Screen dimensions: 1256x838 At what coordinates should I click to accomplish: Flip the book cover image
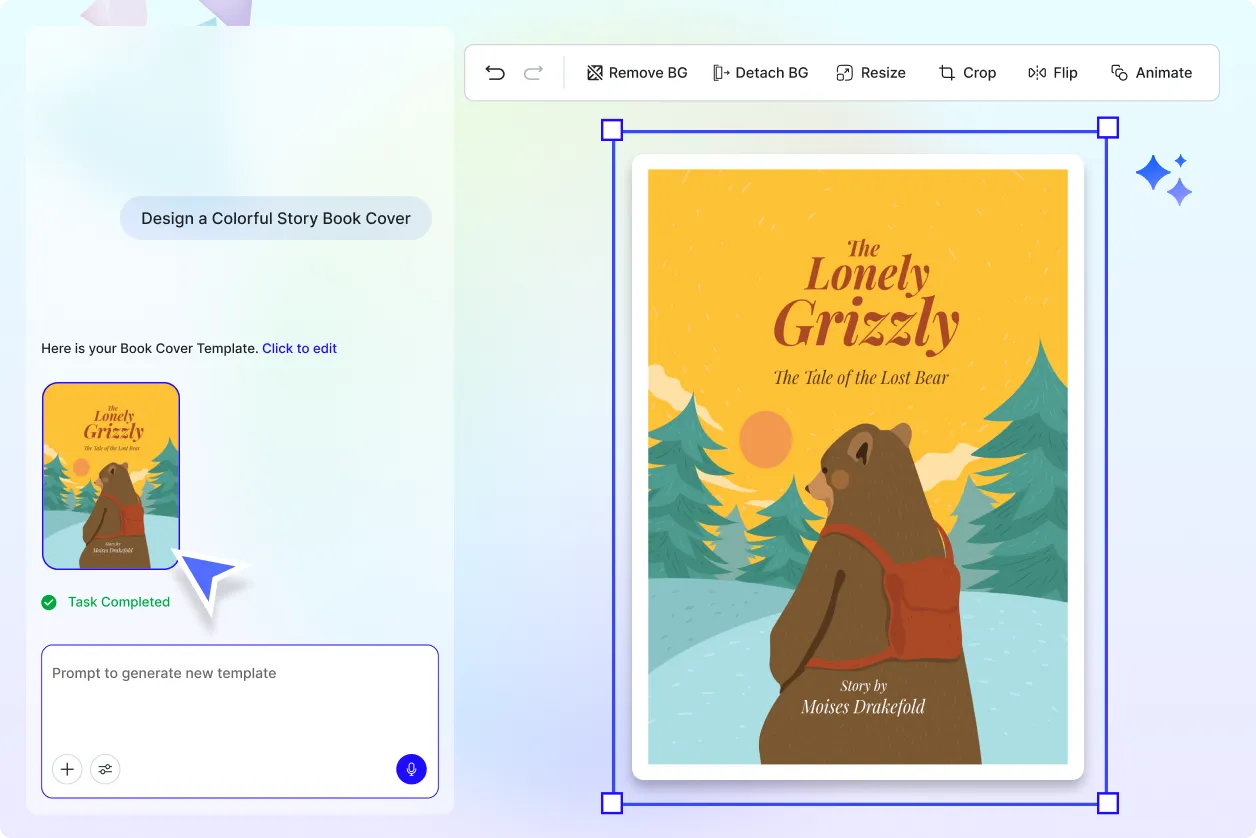point(1053,72)
